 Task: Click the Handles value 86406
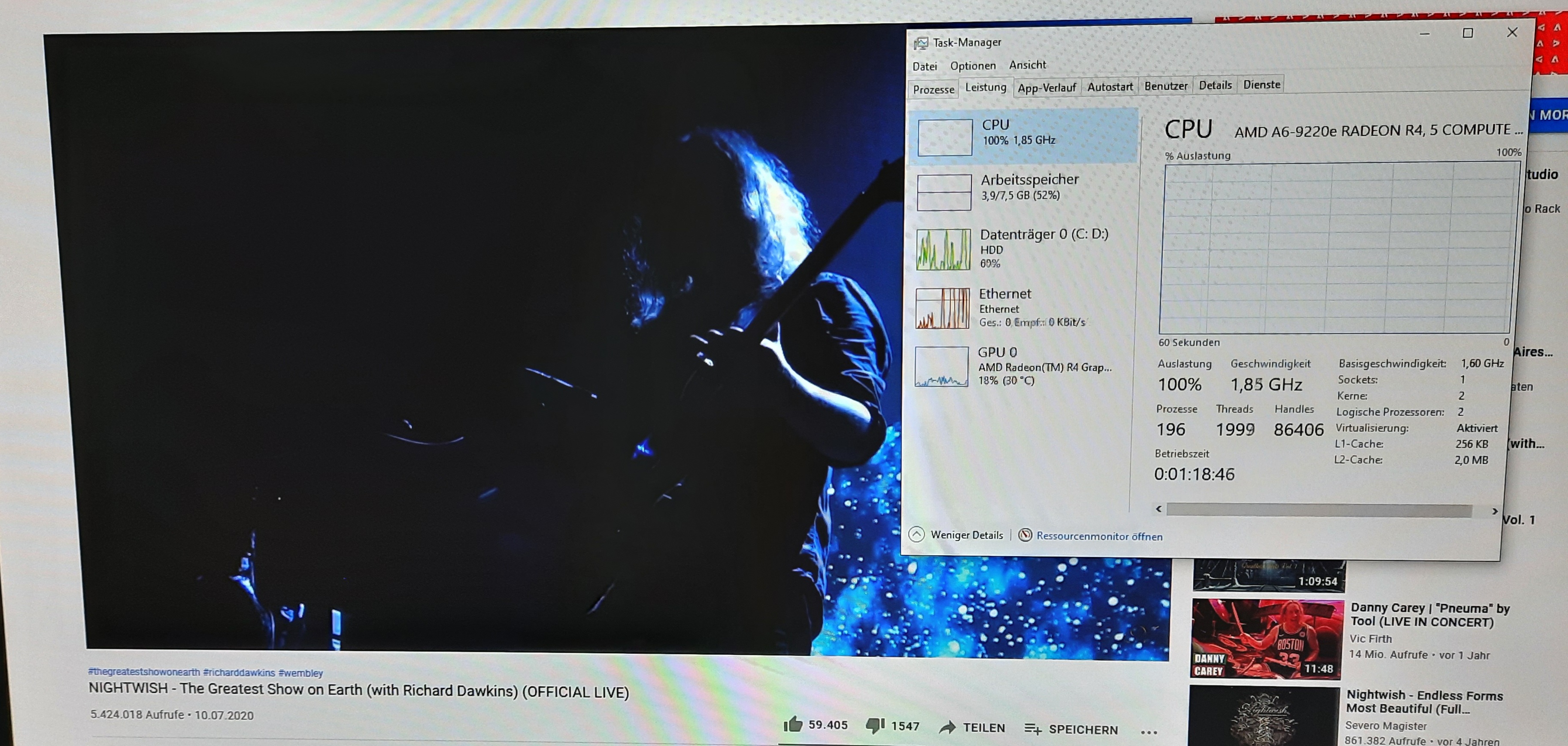[x=1298, y=429]
